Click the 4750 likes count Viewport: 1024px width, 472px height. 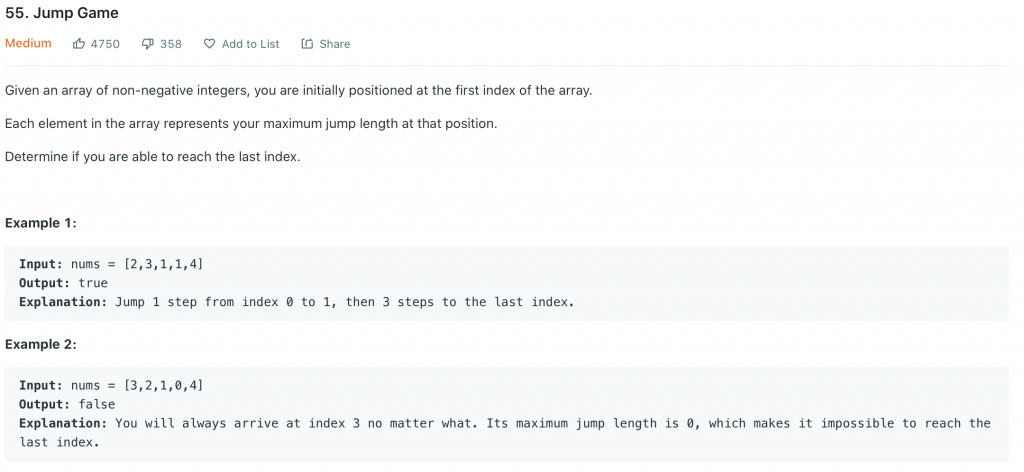click(105, 44)
